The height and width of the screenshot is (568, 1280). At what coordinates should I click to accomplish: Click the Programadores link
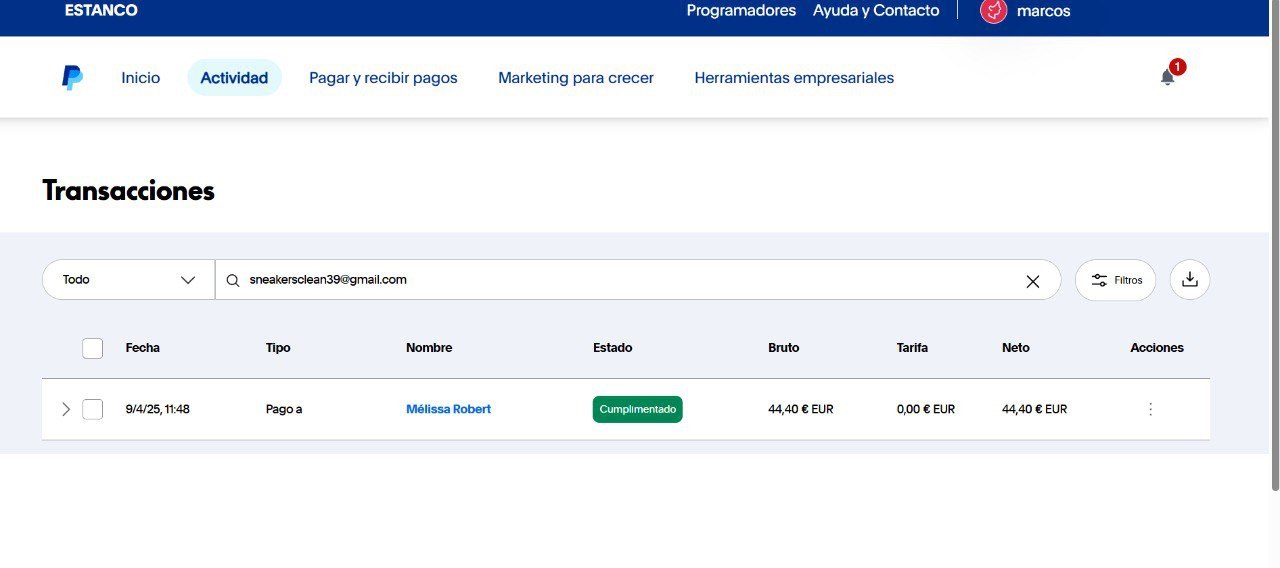[741, 11]
